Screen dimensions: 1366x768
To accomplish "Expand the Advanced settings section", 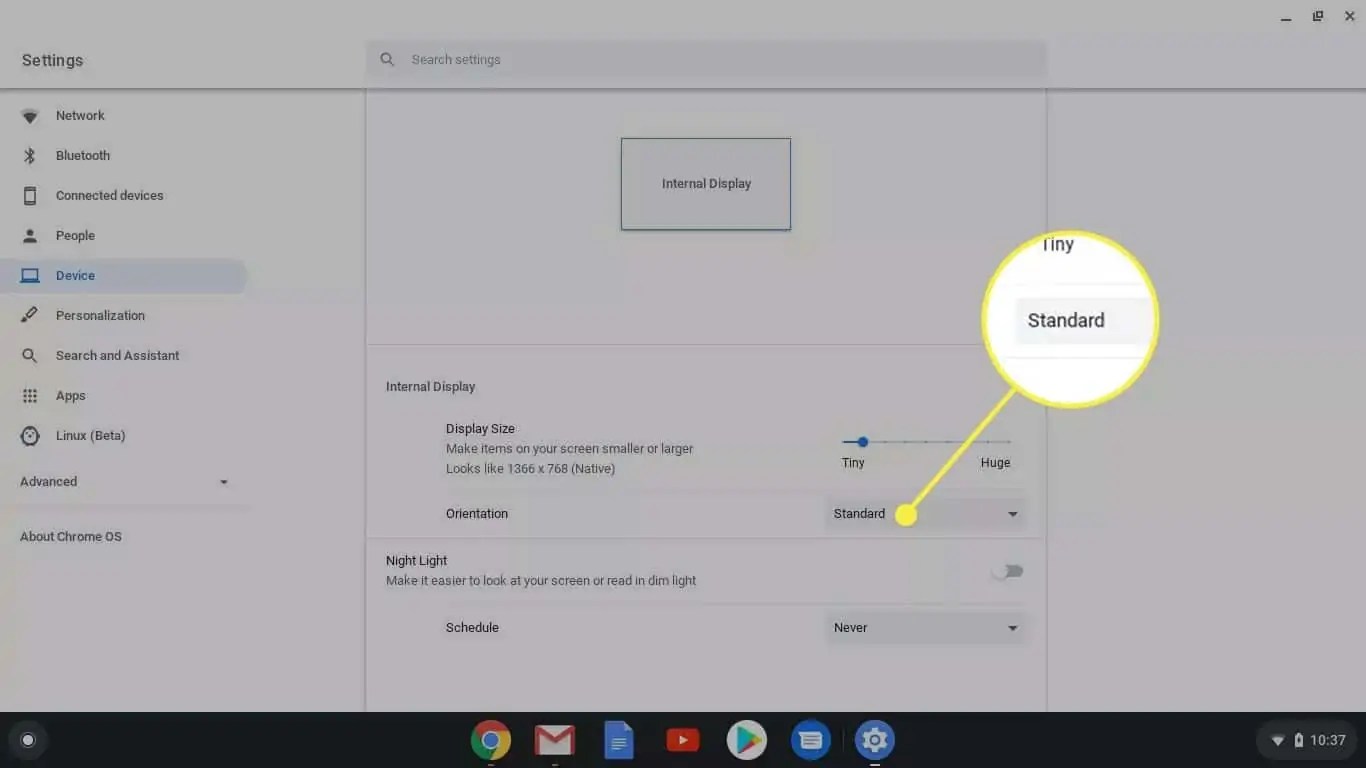I will coord(48,481).
